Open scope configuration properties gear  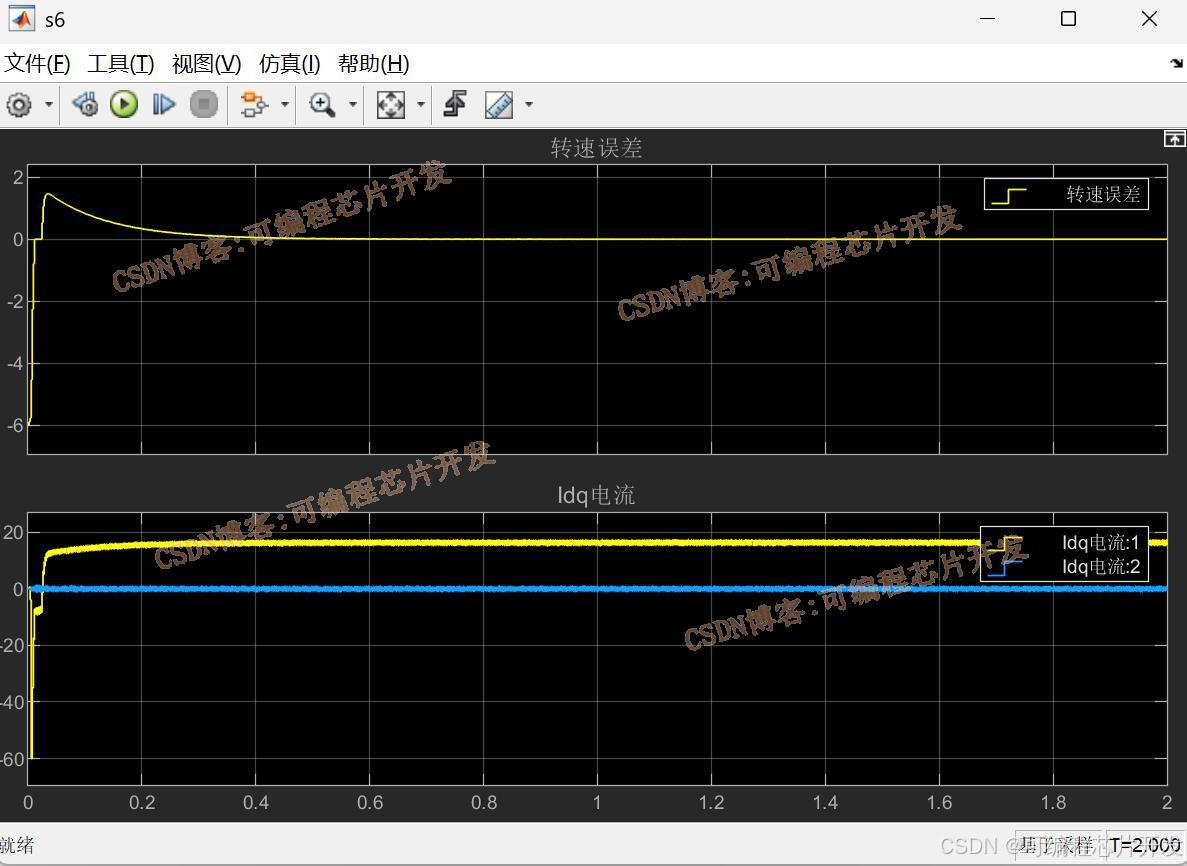click(x=19, y=104)
